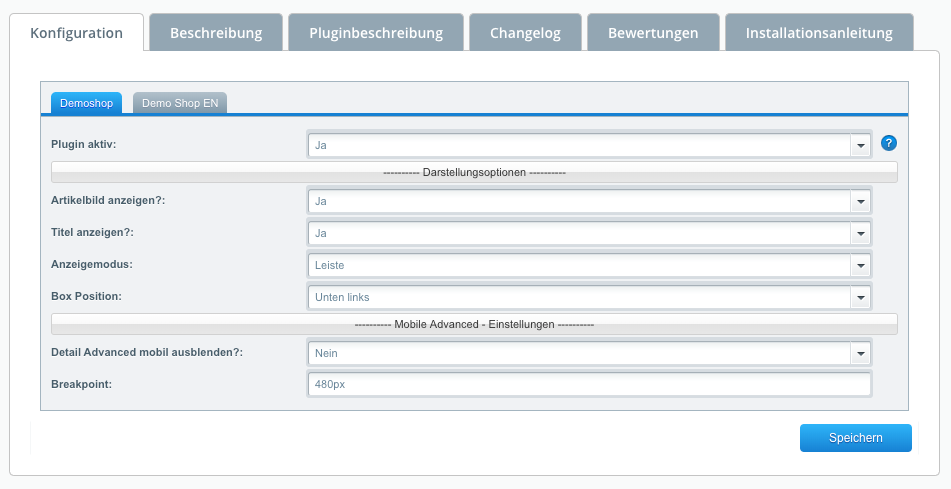Open the Bewertungen tab

point(653,33)
